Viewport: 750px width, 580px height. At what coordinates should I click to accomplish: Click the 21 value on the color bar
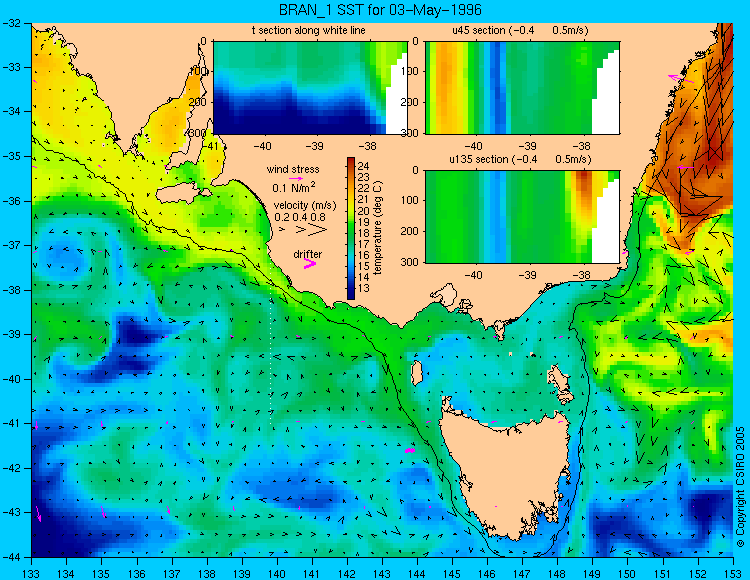click(363, 200)
